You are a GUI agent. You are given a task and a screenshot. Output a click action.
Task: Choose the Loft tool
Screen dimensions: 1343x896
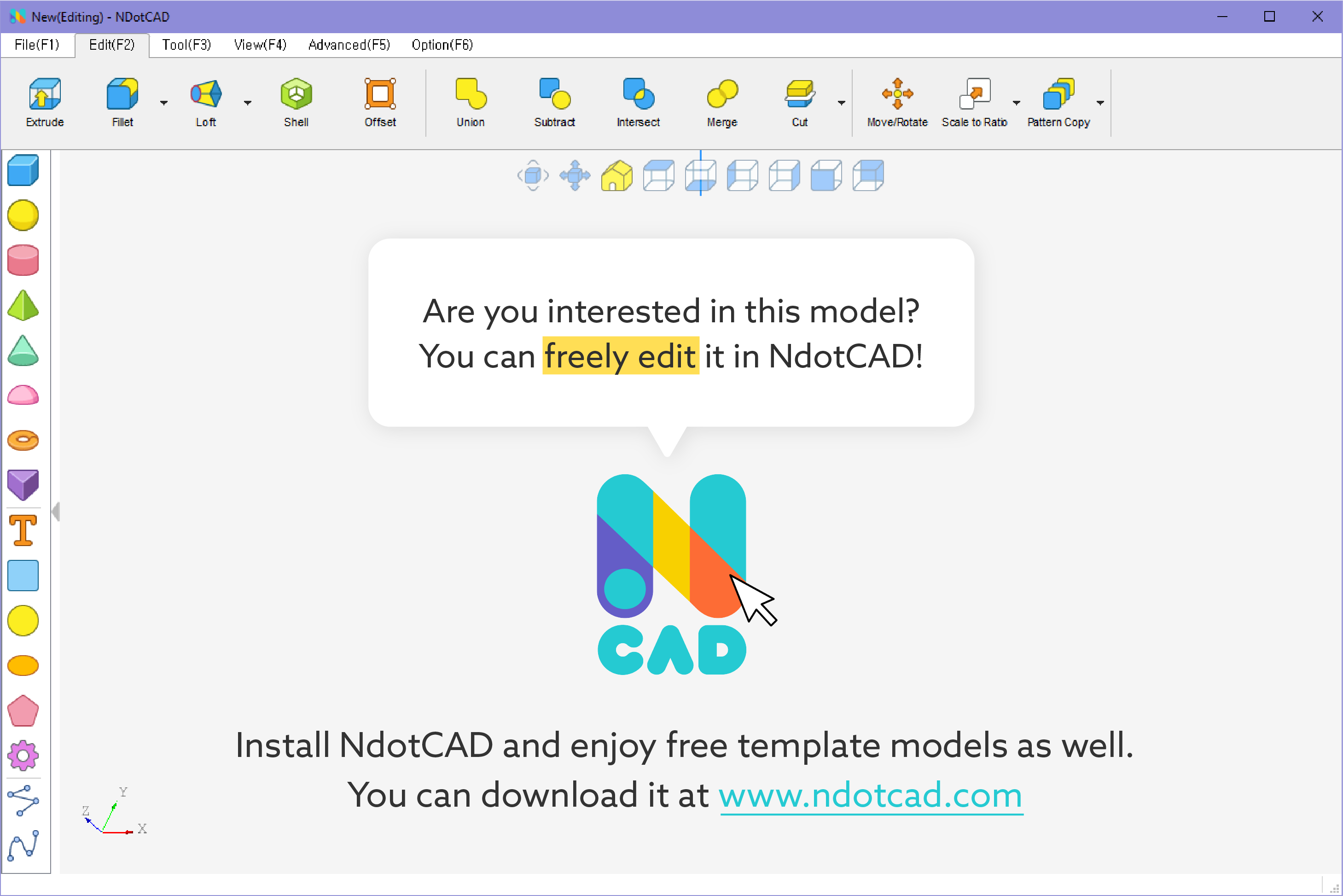tap(206, 103)
